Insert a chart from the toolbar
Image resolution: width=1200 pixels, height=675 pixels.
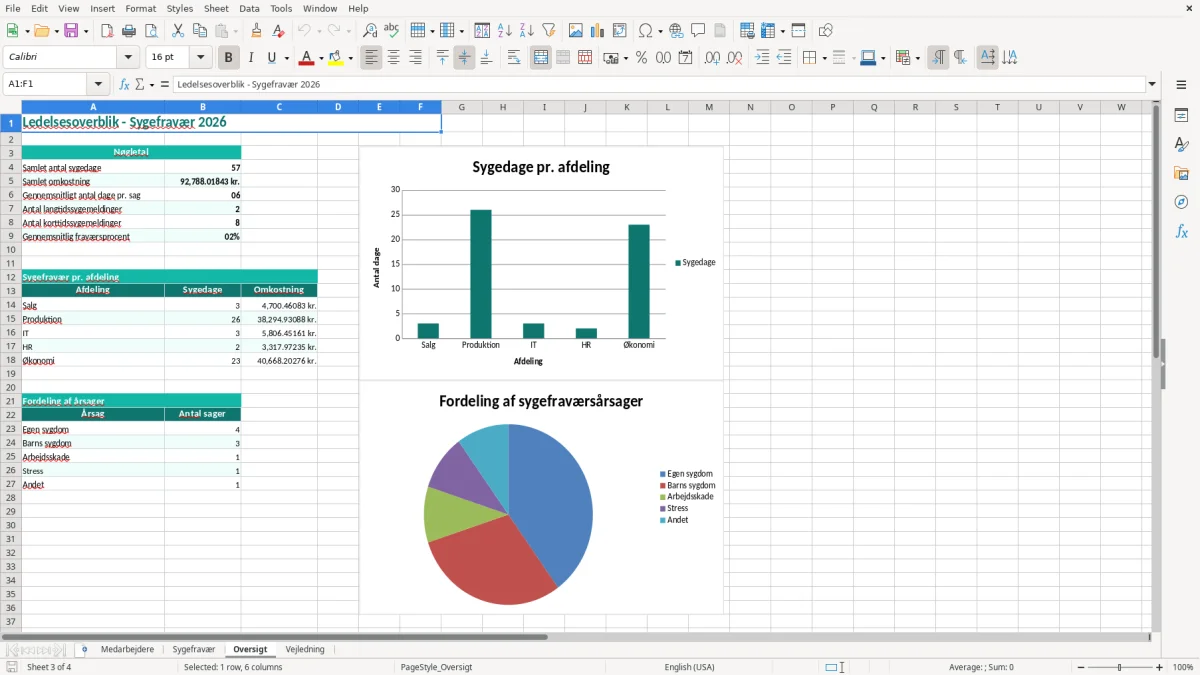click(598, 31)
